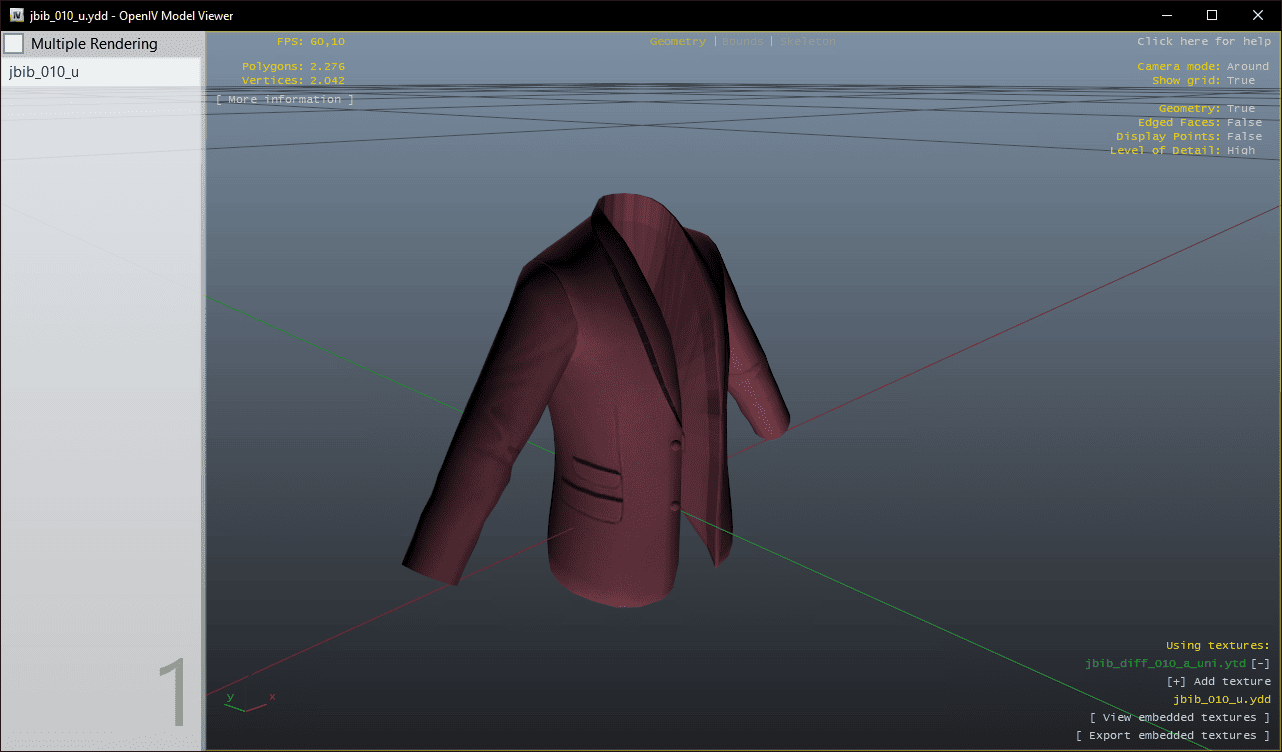Enable the Multiple Rendering checkbox

pyautogui.click(x=14, y=44)
